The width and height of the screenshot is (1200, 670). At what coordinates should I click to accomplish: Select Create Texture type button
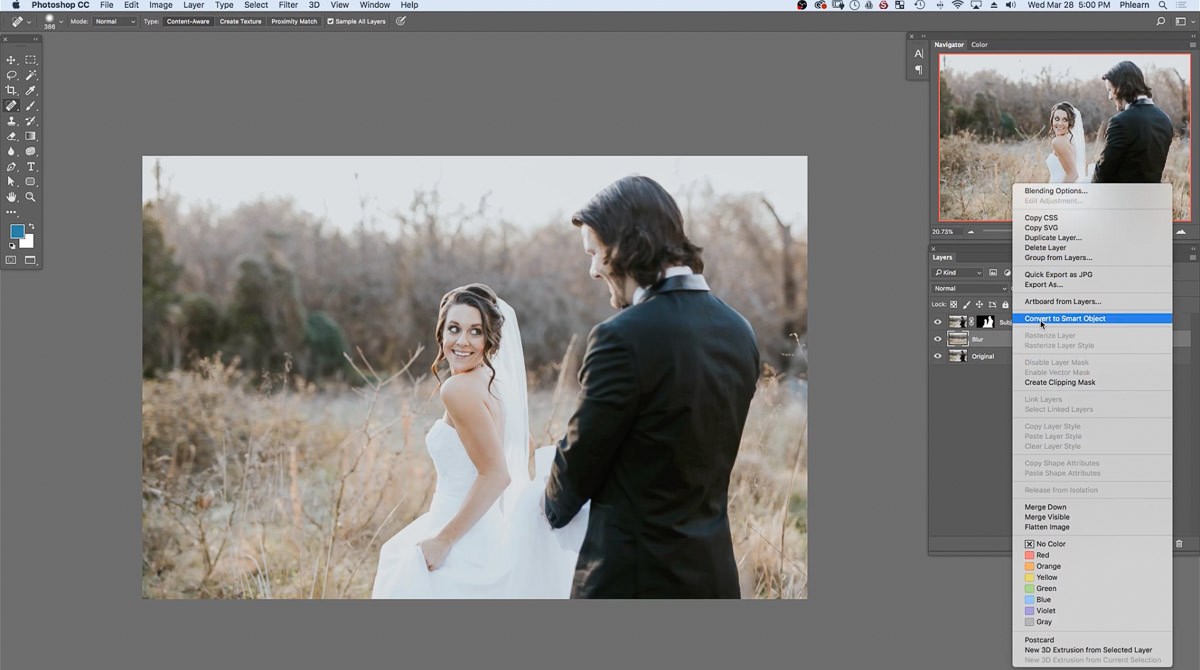(x=241, y=21)
